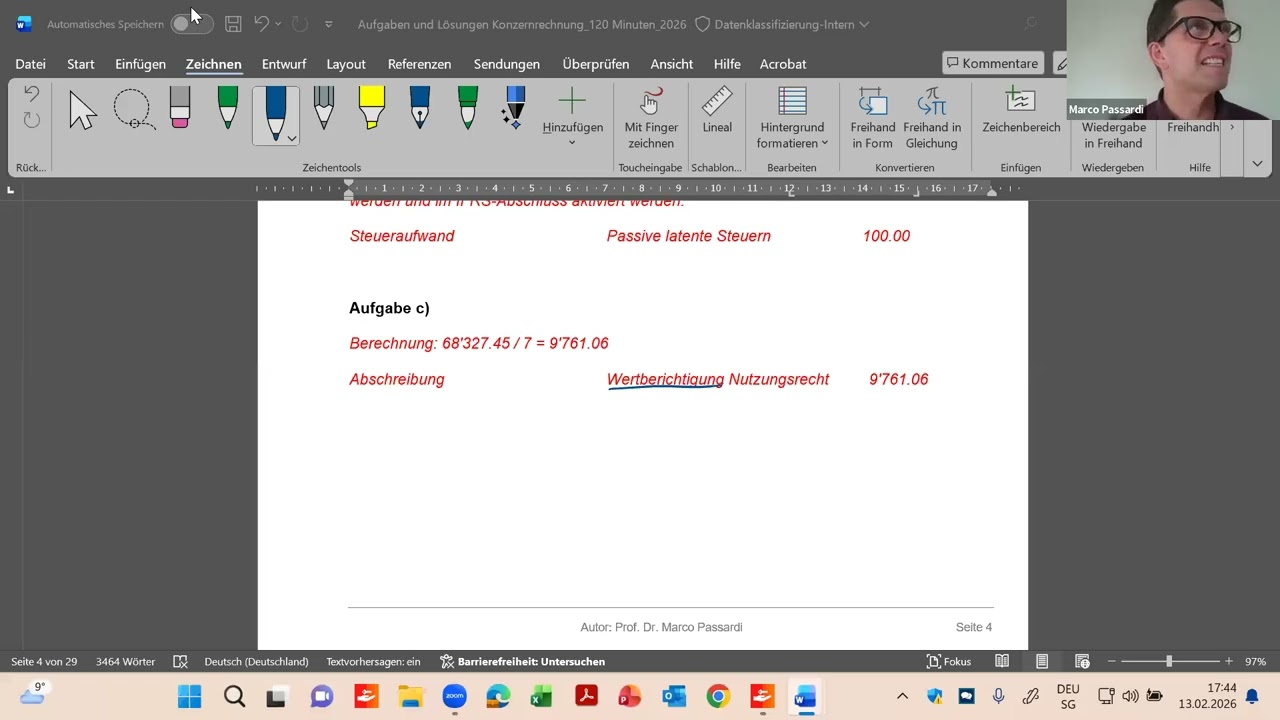Image resolution: width=1280 pixels, height=720 pixels.
Task: Switch to web layout view
Action: [1082, 661]
